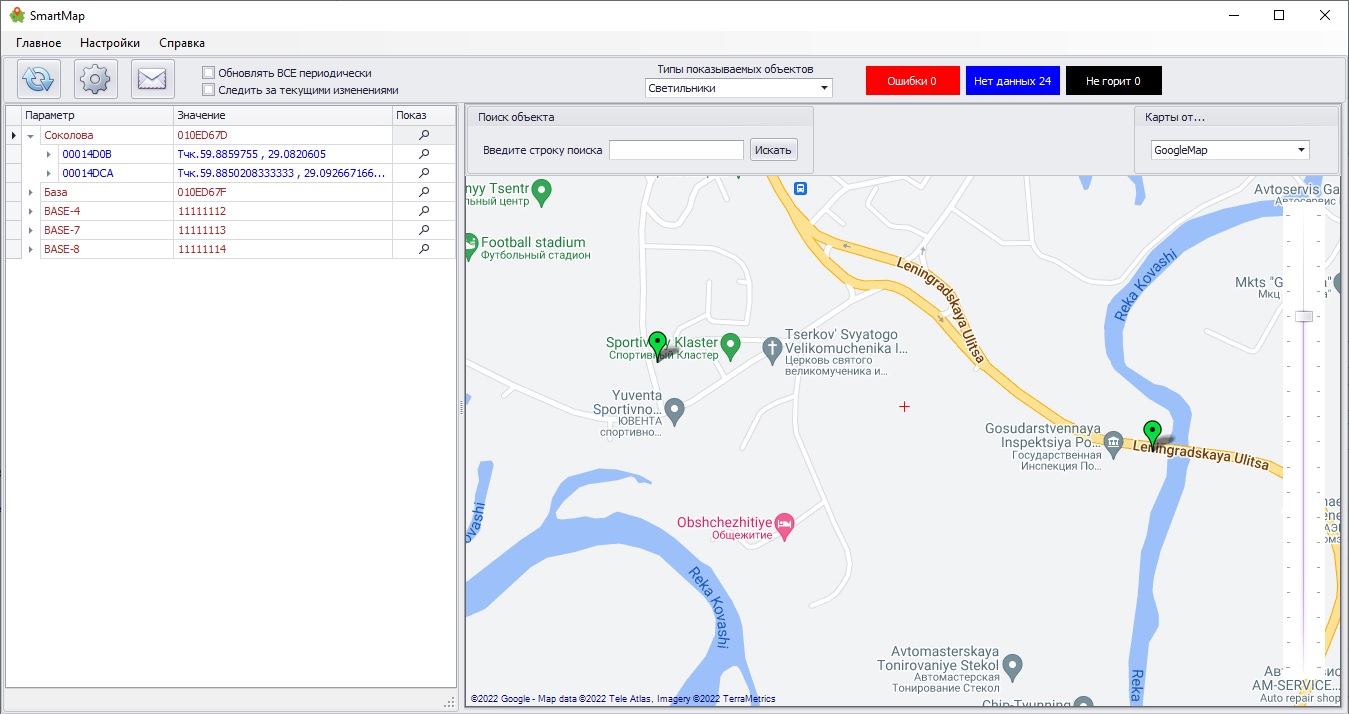Collapse the Соколова tree node

(30, 135)
